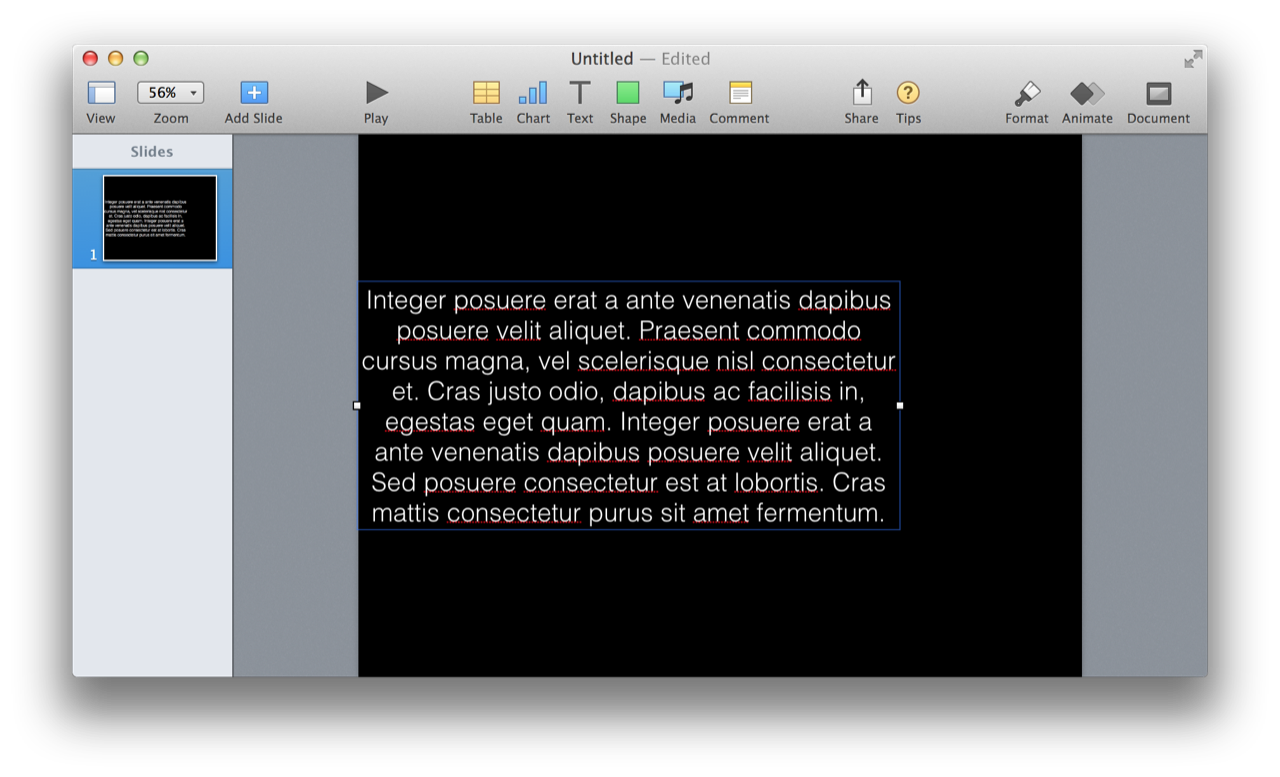Image resolution: width=1280 pixels, height=777 pixels.
Task: Insert a table
Action: [486, 93]
